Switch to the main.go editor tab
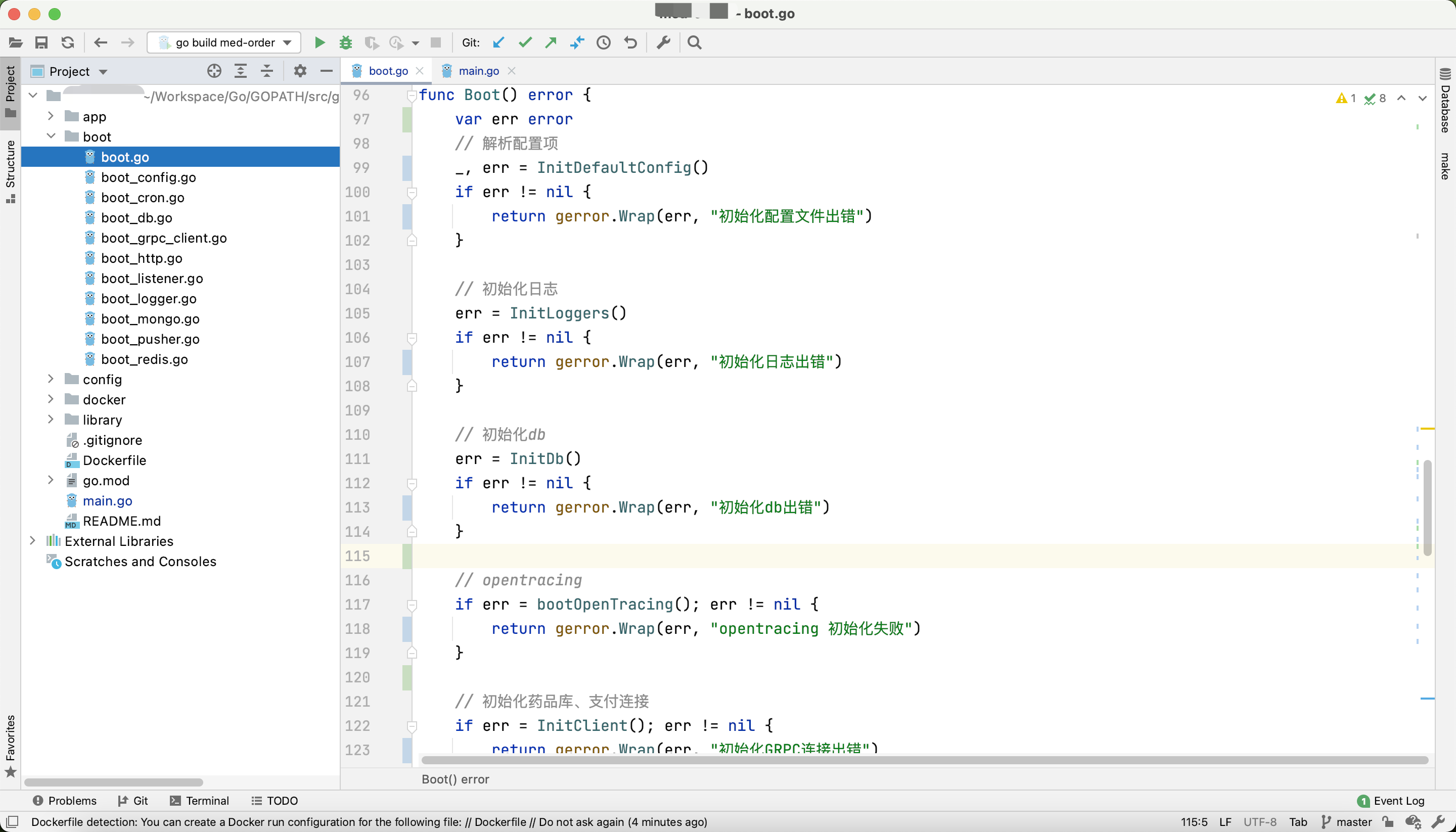Screen dimensions: 1456x832 478,71
